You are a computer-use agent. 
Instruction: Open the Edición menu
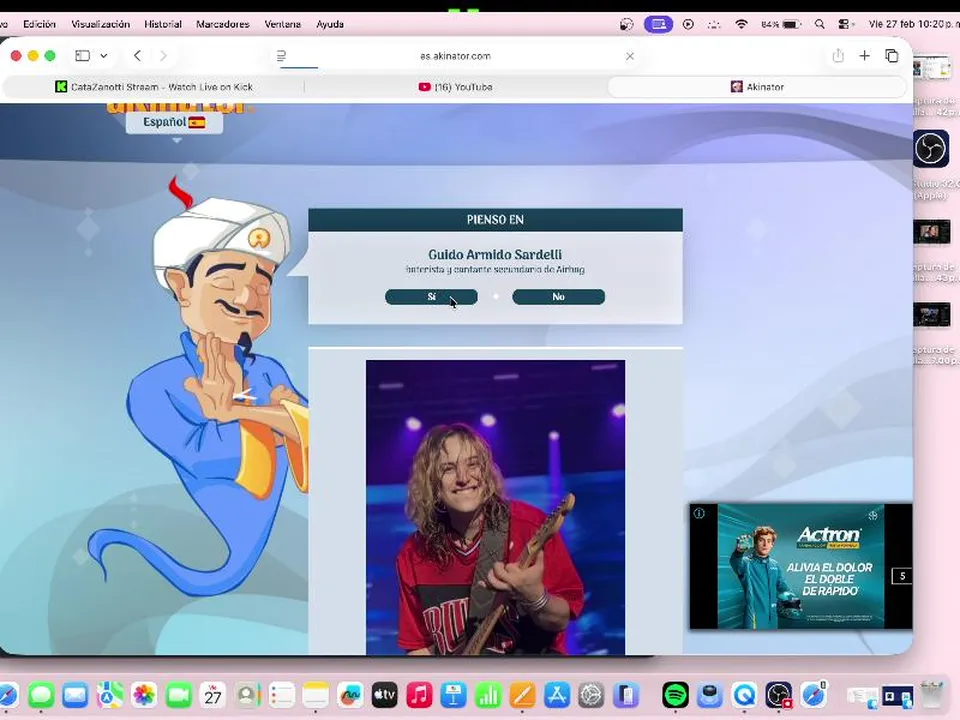click(x=39, y=24)
